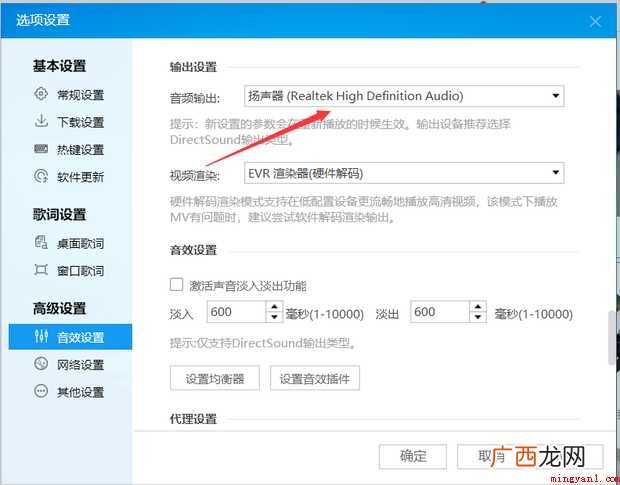Click the settings pane vertical scrollbar
Image resolution: width=620 pixels, height=485 pixels.
(611, 337)
